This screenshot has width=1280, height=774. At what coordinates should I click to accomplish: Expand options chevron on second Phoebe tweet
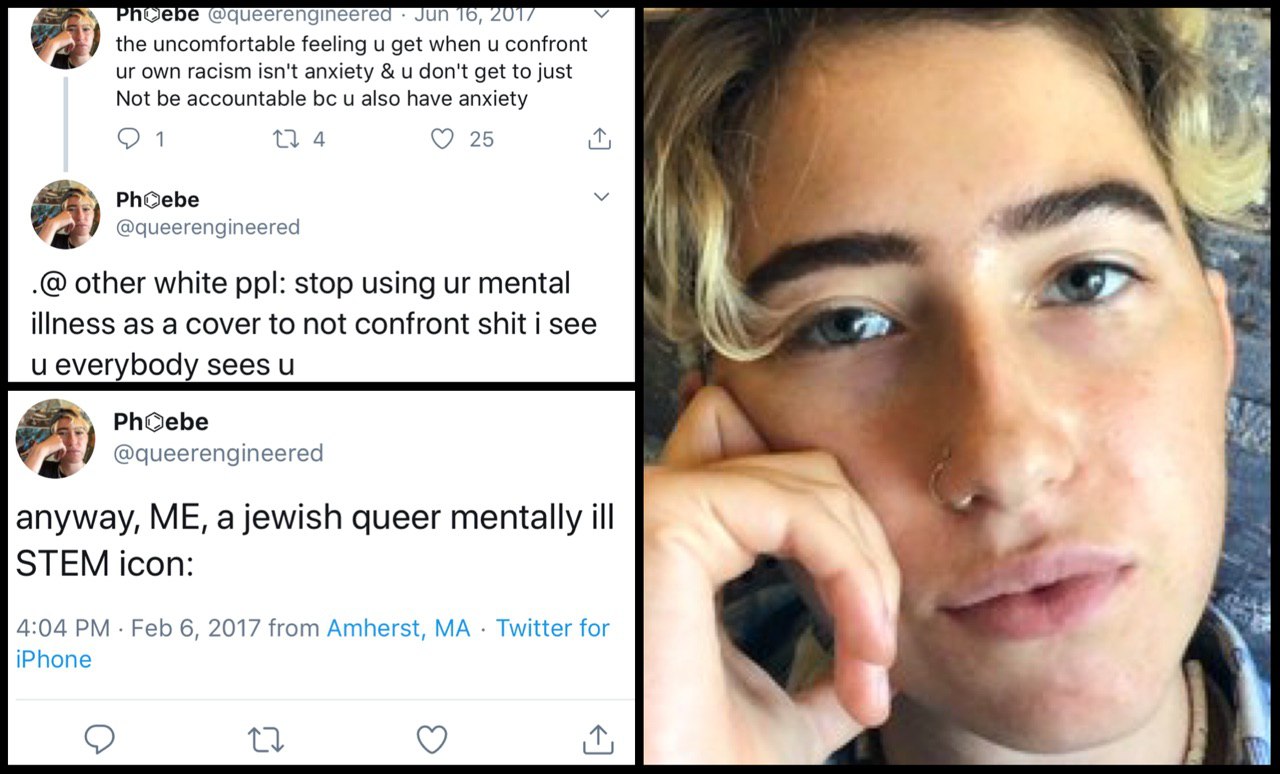point(601,197)
